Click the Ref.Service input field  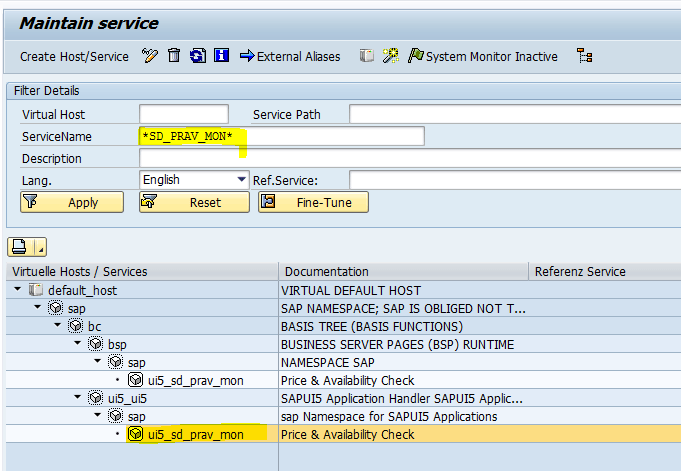click(515, 180)
